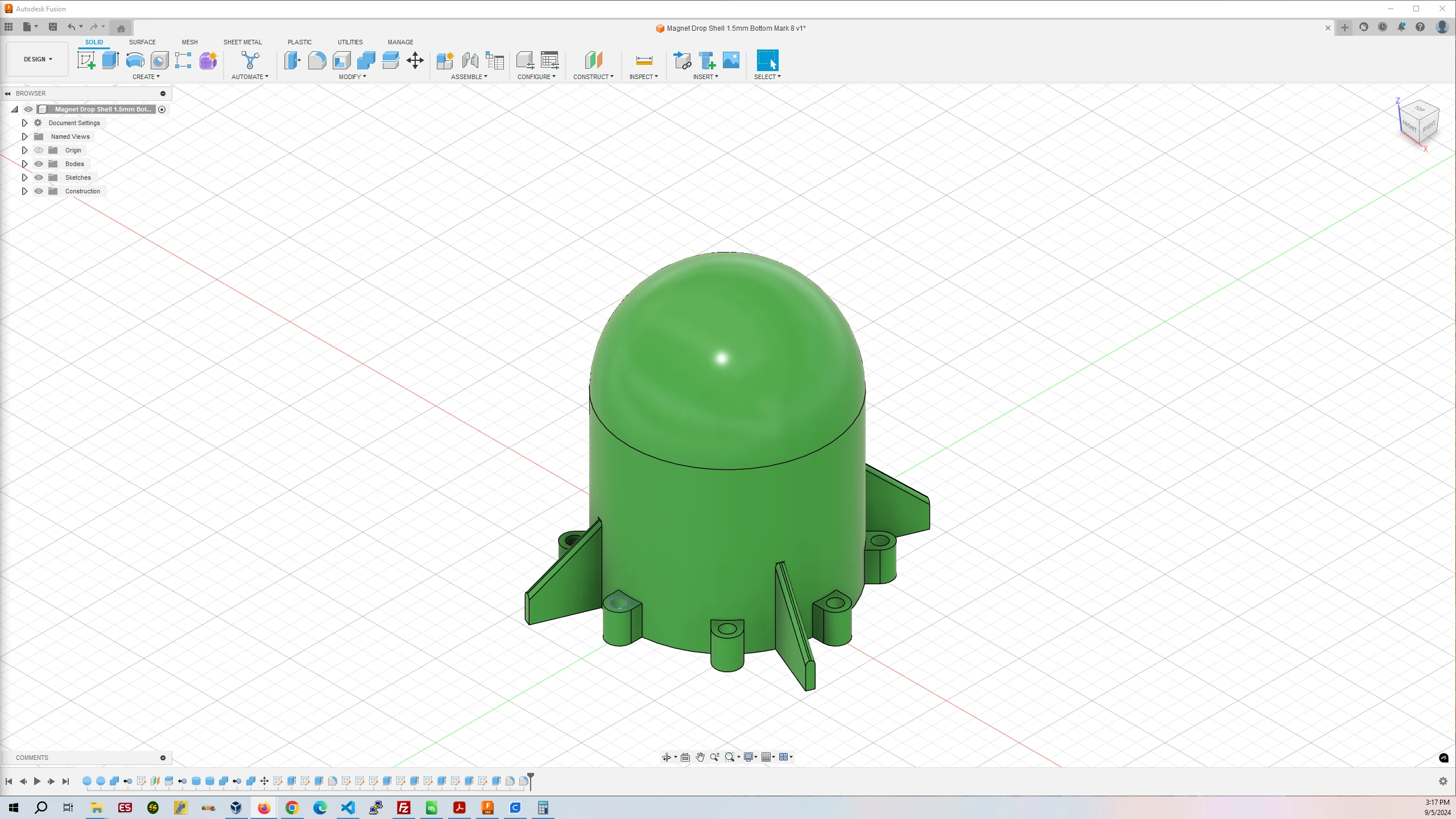Screen dimensions: 1456x819
Task: Collapse the Browser panel with double arrows
Action: 7,93
